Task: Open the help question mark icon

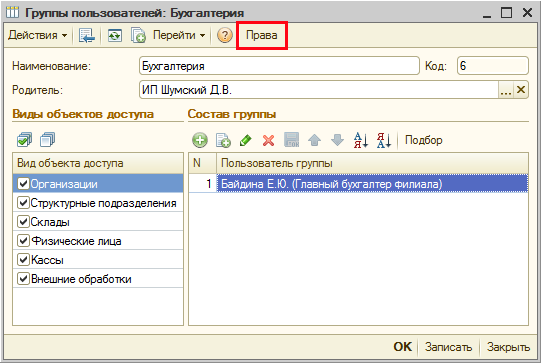Action: pos(225,35)
